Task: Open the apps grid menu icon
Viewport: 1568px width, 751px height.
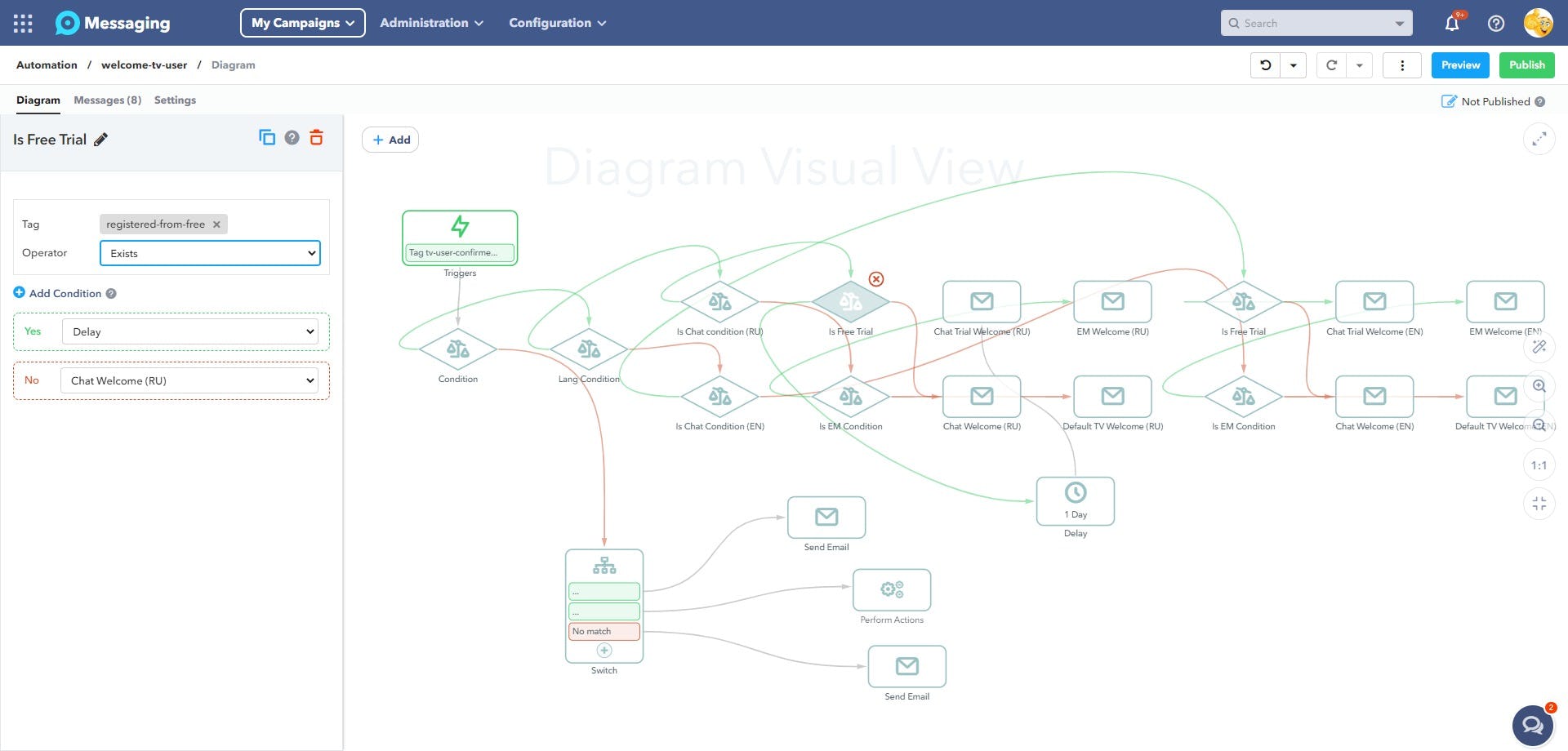Action: (23, 23)
